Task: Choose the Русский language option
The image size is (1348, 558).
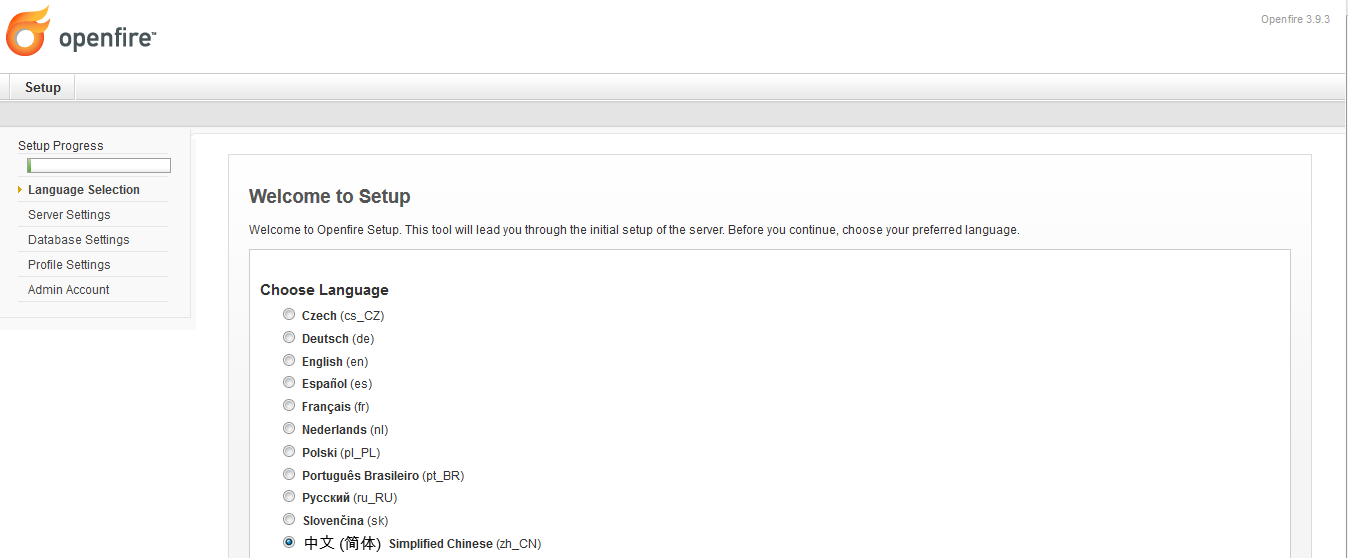Action: click(289, 497)
